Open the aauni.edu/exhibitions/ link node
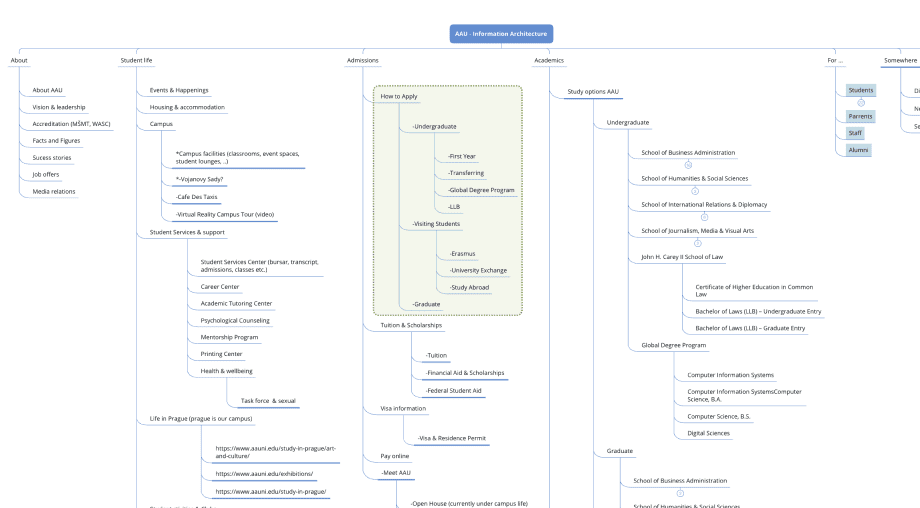This screenshot has height=508, width=920. tap(264, 474)
